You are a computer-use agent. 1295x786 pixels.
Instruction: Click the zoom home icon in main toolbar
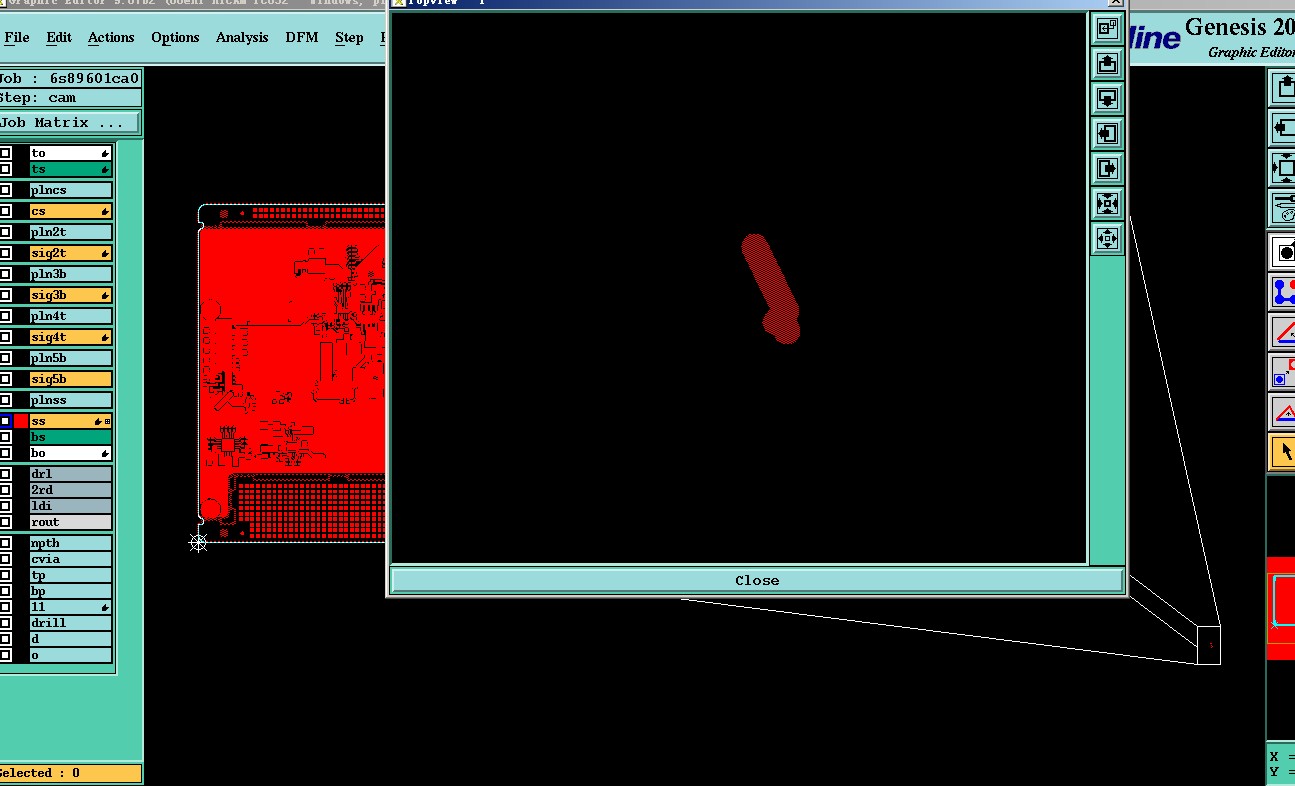pos(1283,168)
